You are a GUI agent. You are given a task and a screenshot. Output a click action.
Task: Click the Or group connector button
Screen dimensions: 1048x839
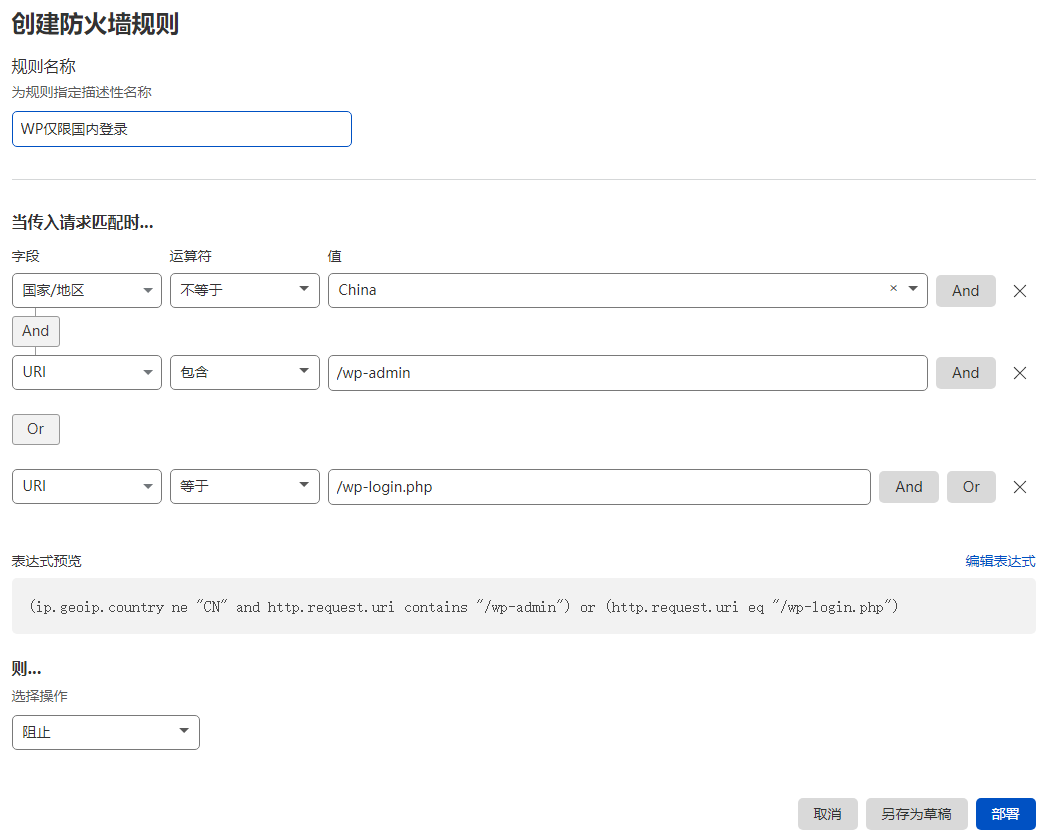tap(35, 429)
